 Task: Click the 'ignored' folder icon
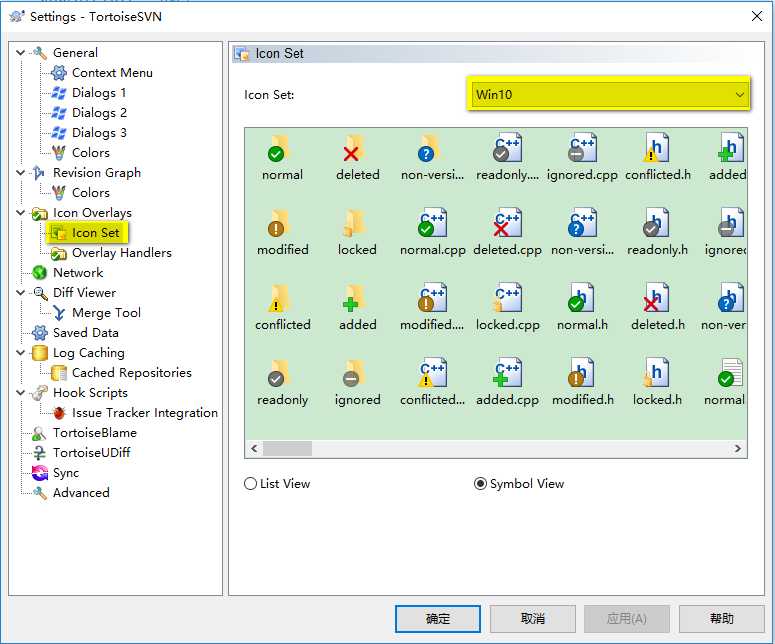[354, 374]
